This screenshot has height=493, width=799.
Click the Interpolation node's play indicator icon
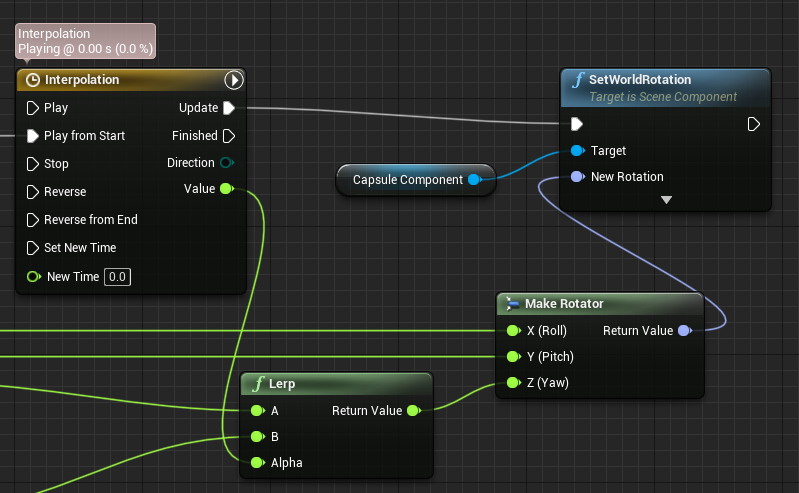pos(233,80)
